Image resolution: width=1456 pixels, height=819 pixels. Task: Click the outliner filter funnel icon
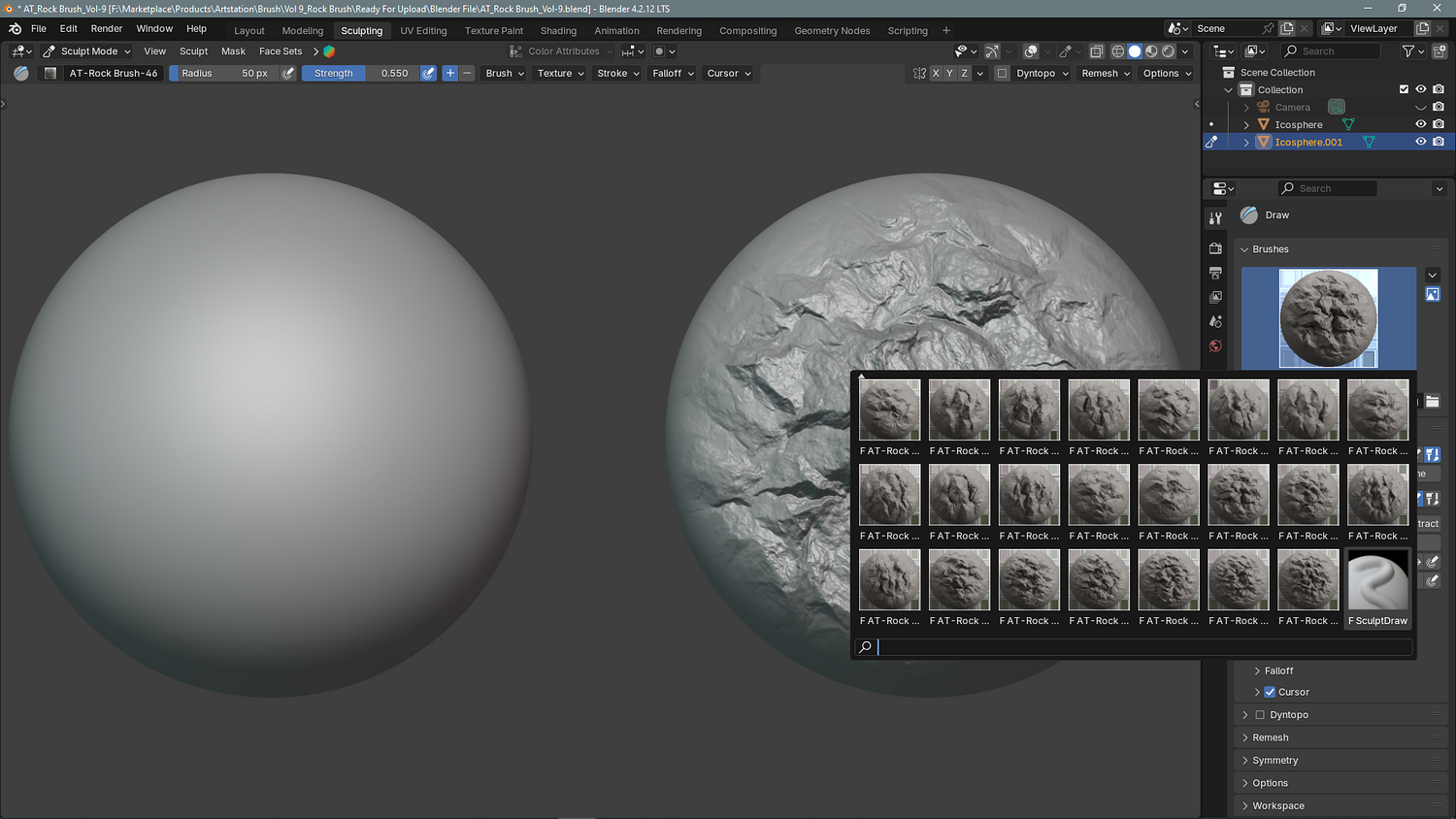pyautogui.click(x=1408, y=51)
